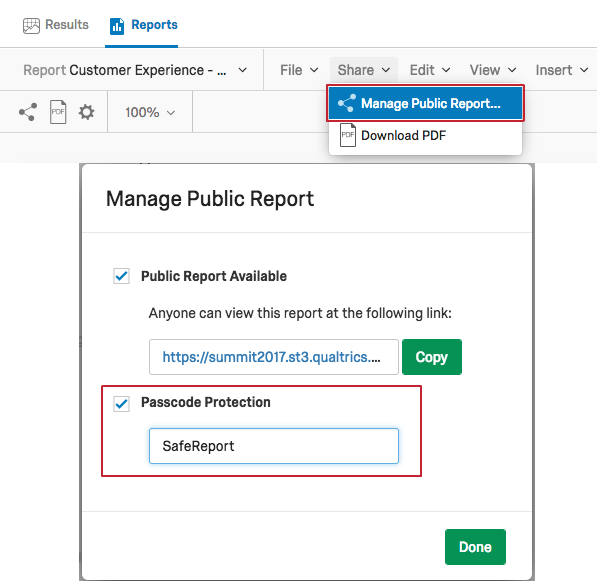This screenshot has height=581, width=597.
Task: Click the Manage Public Report dialog title
Action: pyautogui.click(x=210, y=199)
